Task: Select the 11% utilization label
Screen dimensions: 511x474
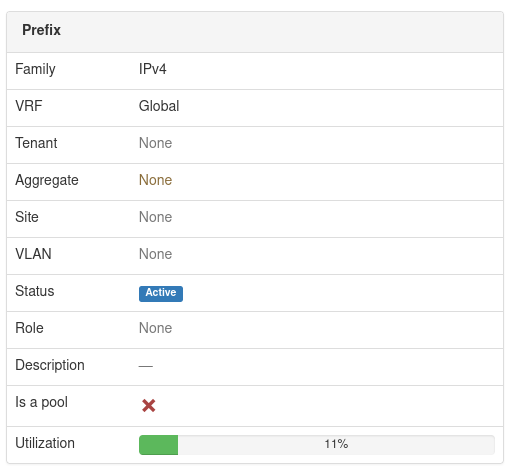Action: [336, 444]
